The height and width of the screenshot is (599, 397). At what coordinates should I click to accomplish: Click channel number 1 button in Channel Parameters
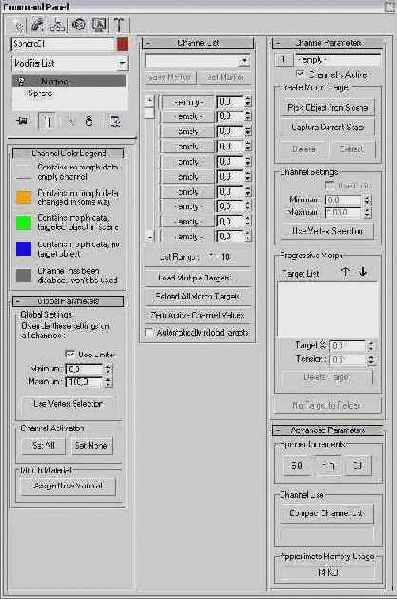click(x=283, y=59)
